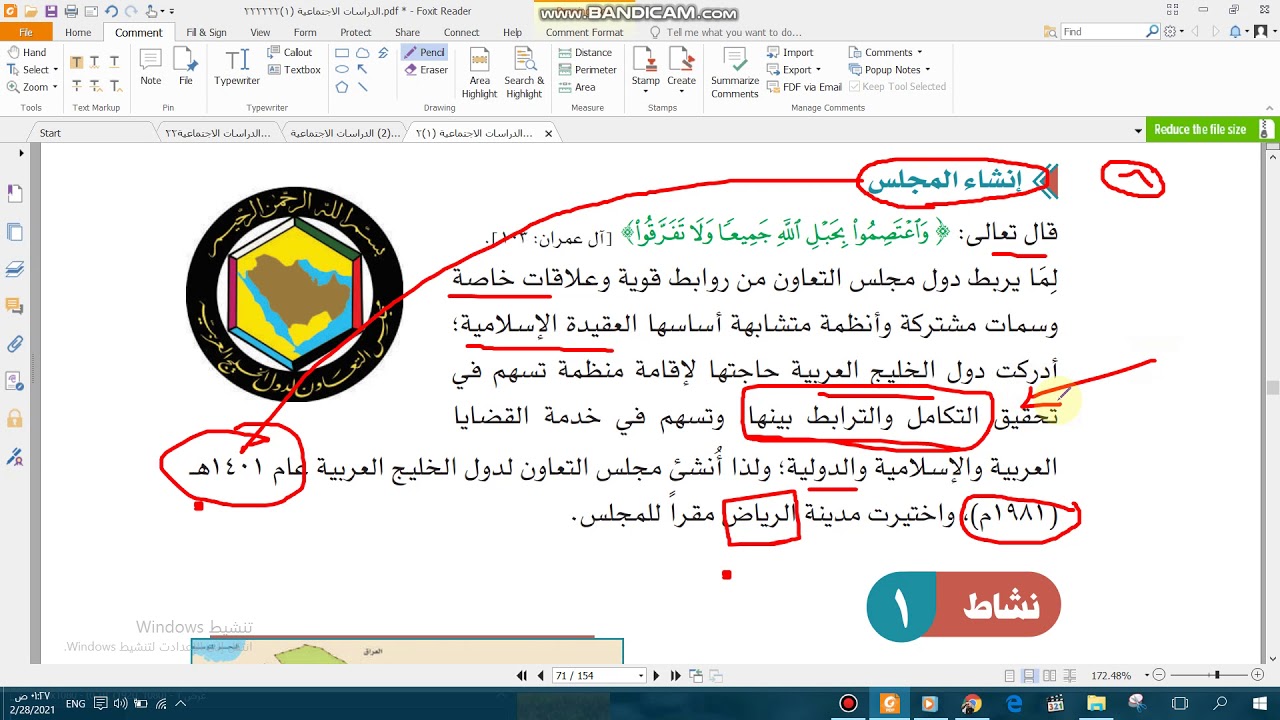Open Search & Highlight
1280x720 pixels.
coord(524,73)
